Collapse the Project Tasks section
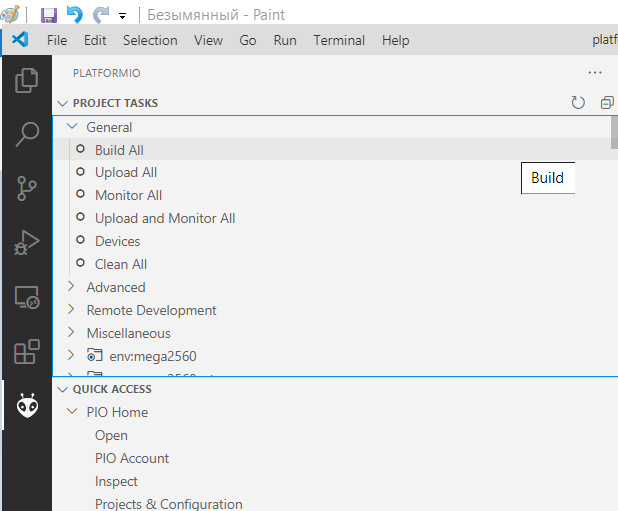The height and width of the screenshot is (511, 618). point(62,103)
